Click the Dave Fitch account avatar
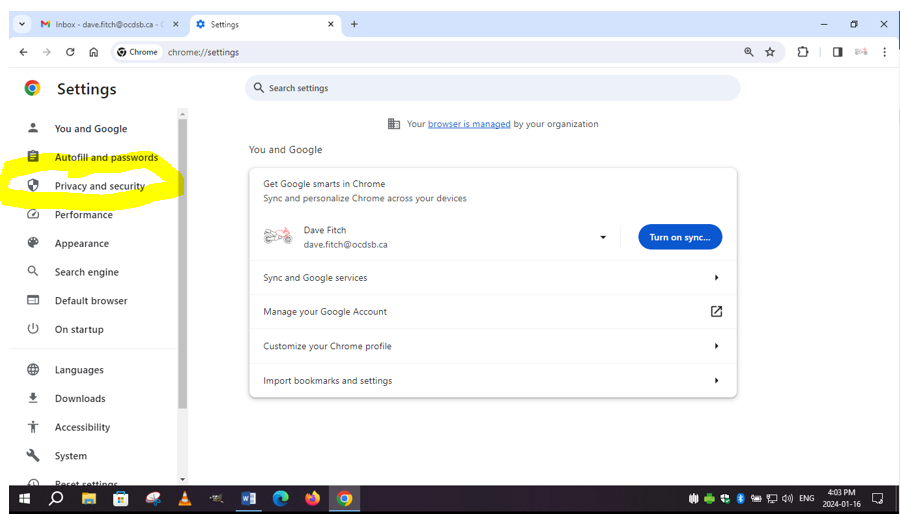900x514 pixels. point(278,236)
